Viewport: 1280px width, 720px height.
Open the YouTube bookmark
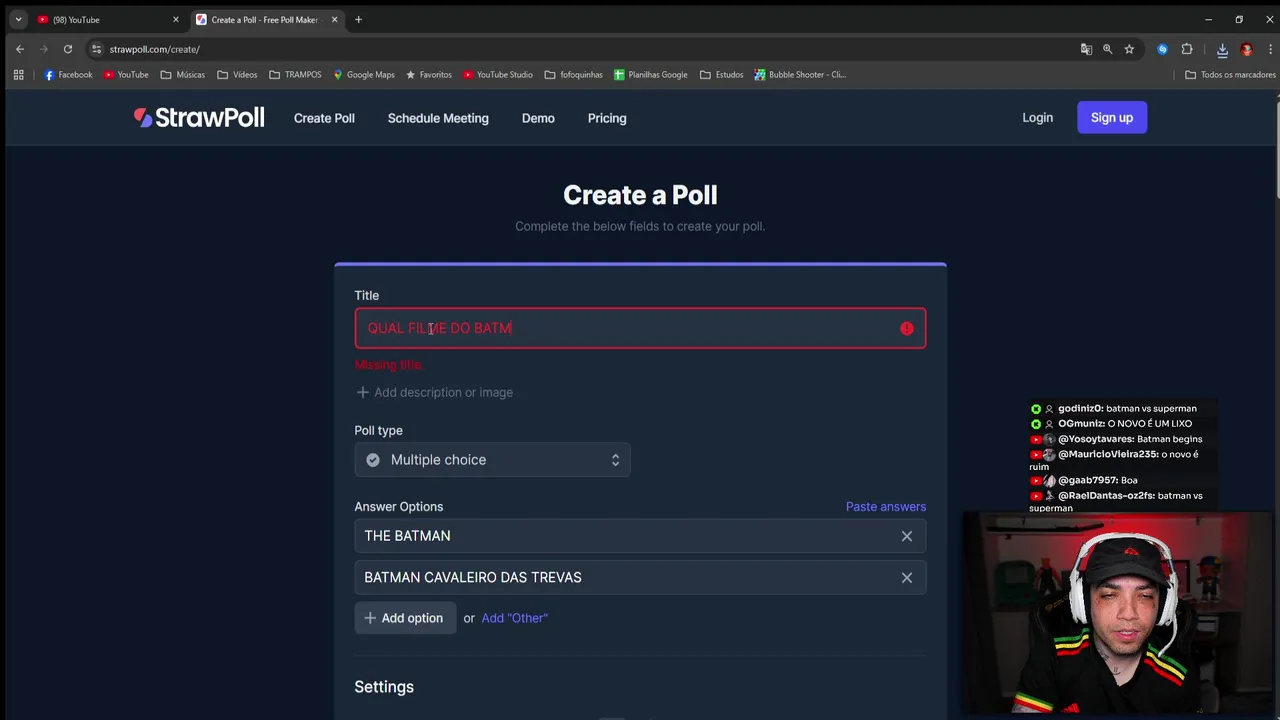pyautogui.click(x=126, y=75)
